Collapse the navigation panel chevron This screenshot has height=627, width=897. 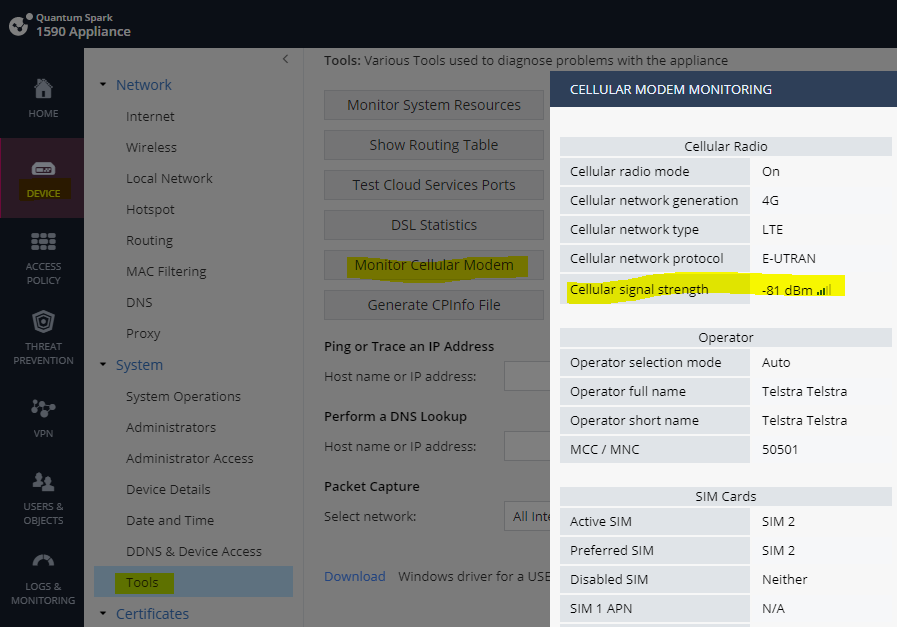(x=285, y=60)
